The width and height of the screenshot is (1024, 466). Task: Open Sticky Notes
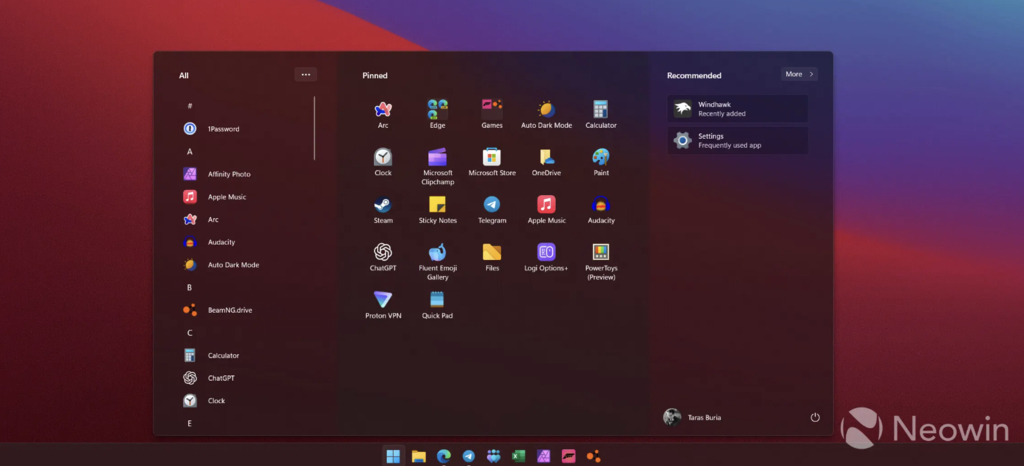pyautogui.click(x=438, y=210)
